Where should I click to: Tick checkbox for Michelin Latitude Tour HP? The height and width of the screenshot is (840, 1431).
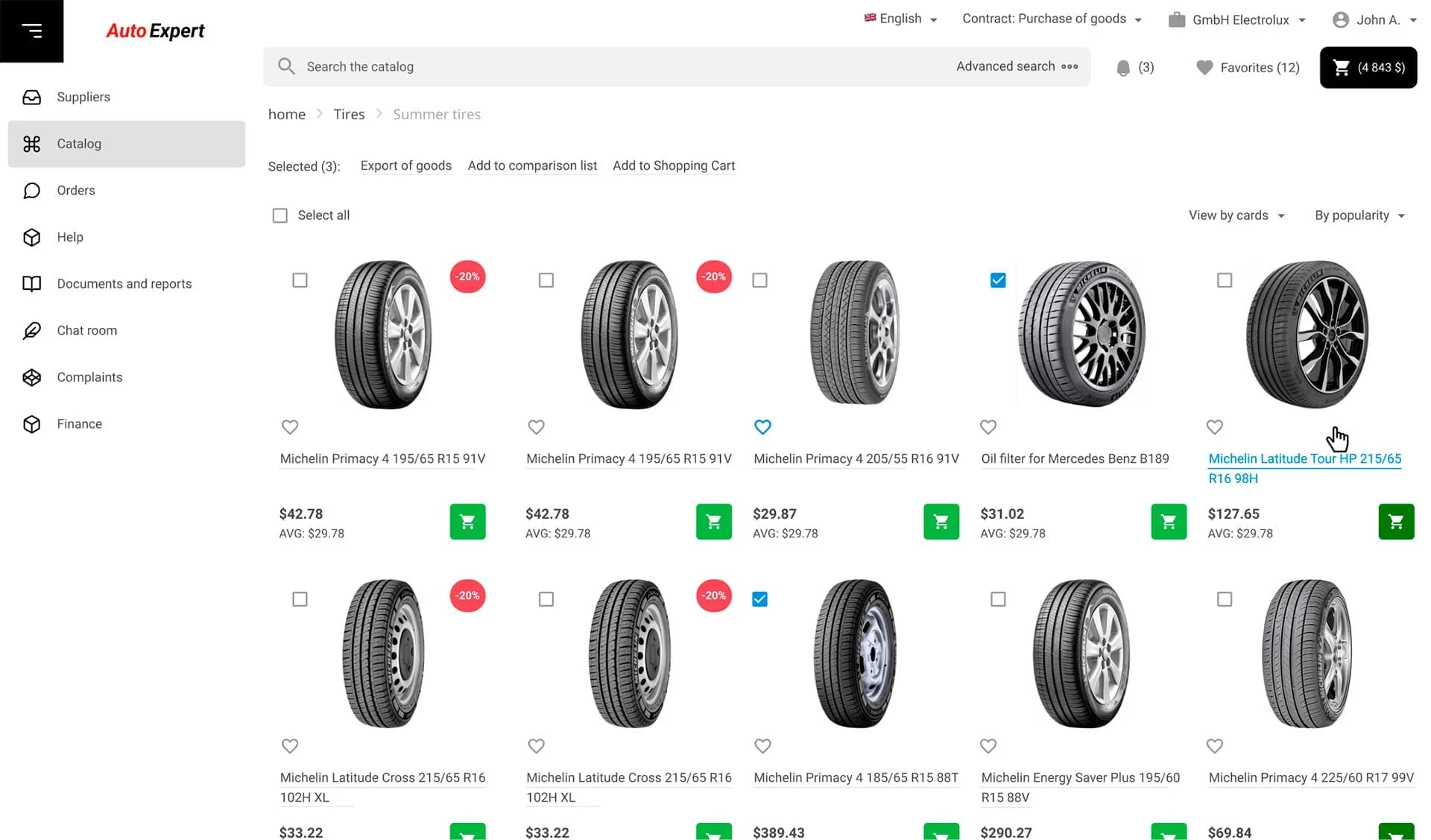(x=1225, y=280)
